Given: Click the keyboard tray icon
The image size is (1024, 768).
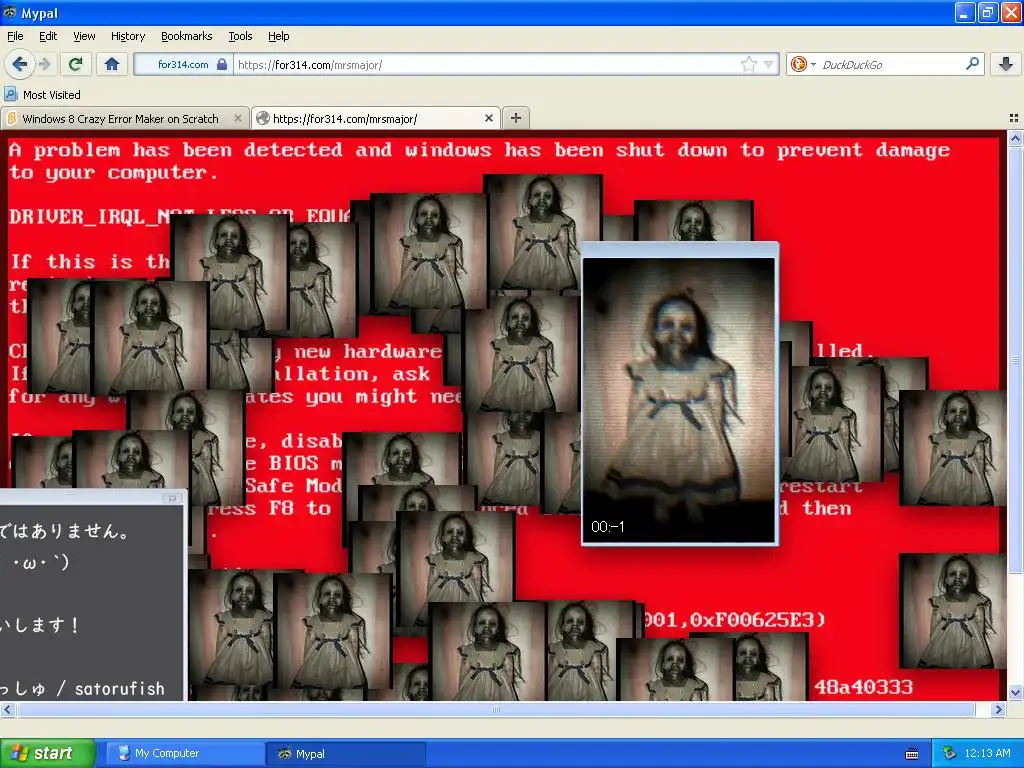Looking at the screenshot, I should point(912,754).
